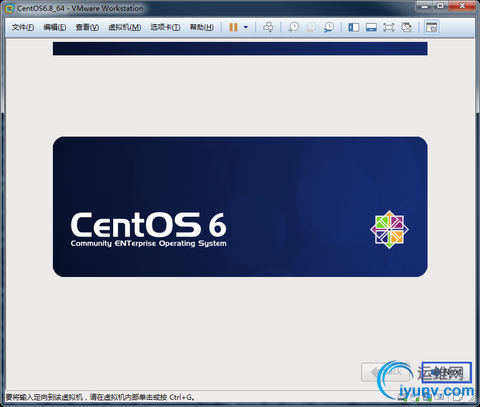Send Ctrl+Alt+Del to the virtual machine
480x407 pixels.
268,27
